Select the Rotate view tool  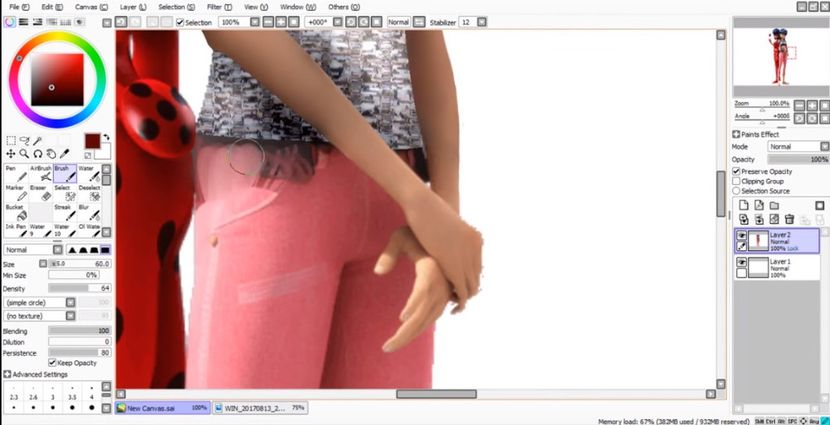coord(38,154)
